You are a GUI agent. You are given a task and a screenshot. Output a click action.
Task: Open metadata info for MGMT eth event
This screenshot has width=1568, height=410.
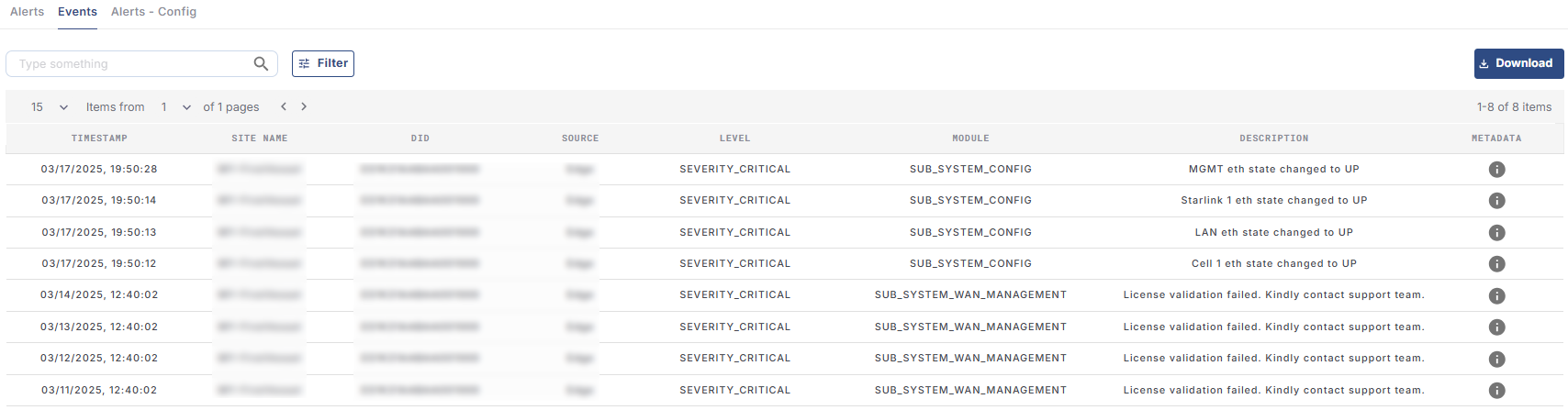(1496, 170)
